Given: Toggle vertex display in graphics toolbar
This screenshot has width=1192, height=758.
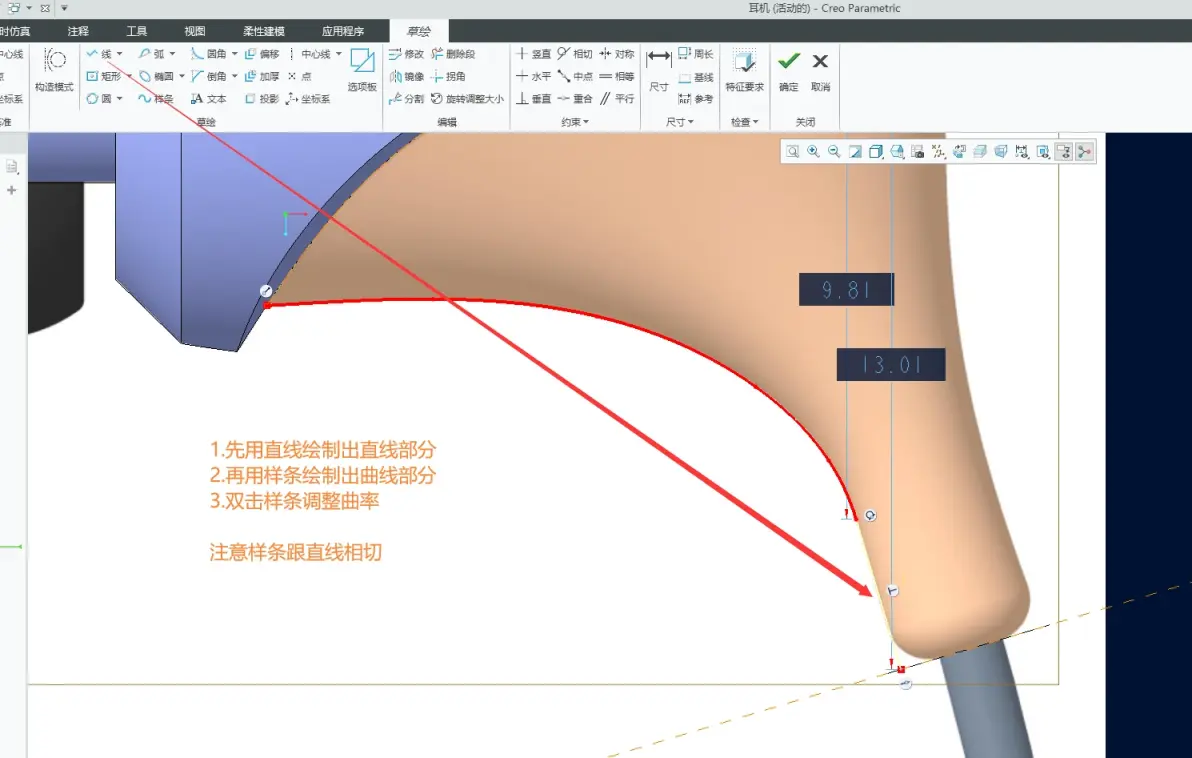Looking at the screenshot, I should point(1084,152).
